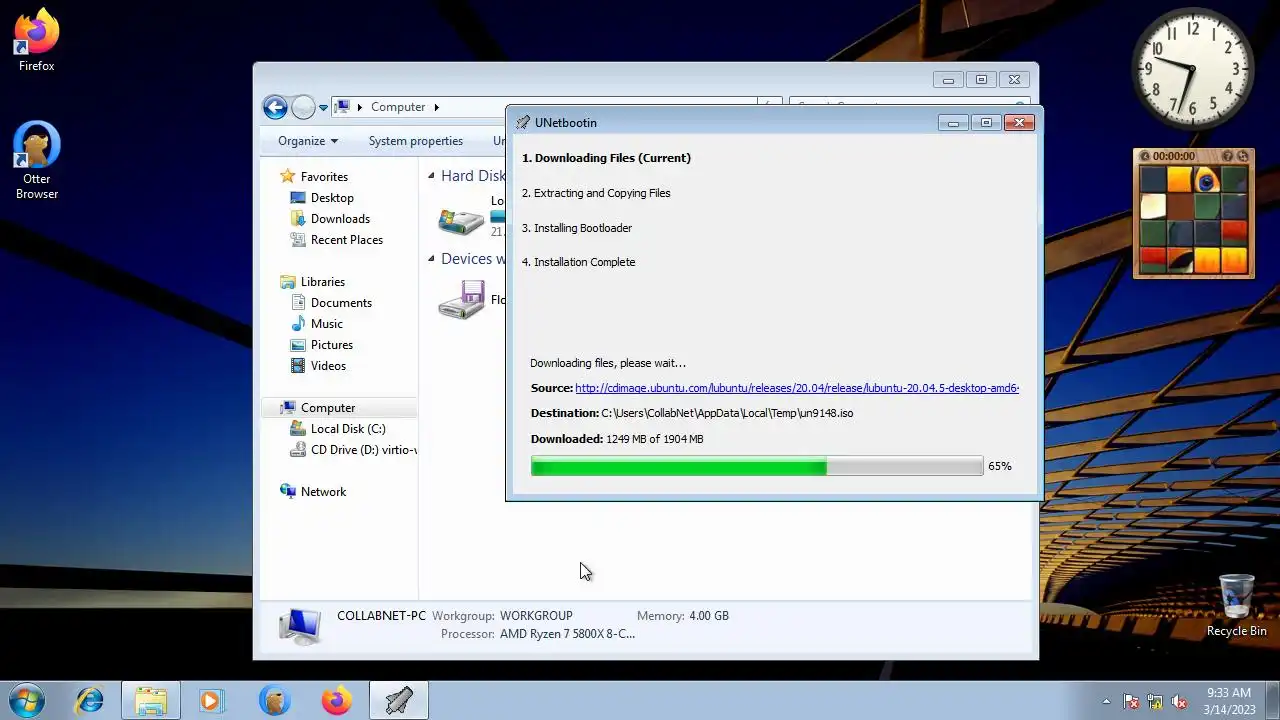Click the green download progress bar
Image resolution: width=1280 pixels, height=720 pixels.
[757, 466]
